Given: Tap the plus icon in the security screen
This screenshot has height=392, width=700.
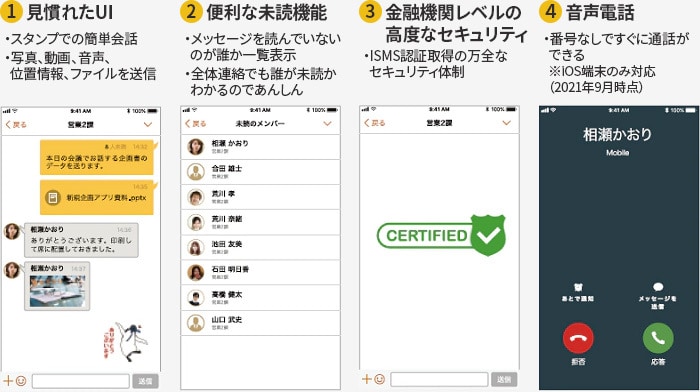Looking at the screenshot, I should pyautogui.click(x=367, y=379).
